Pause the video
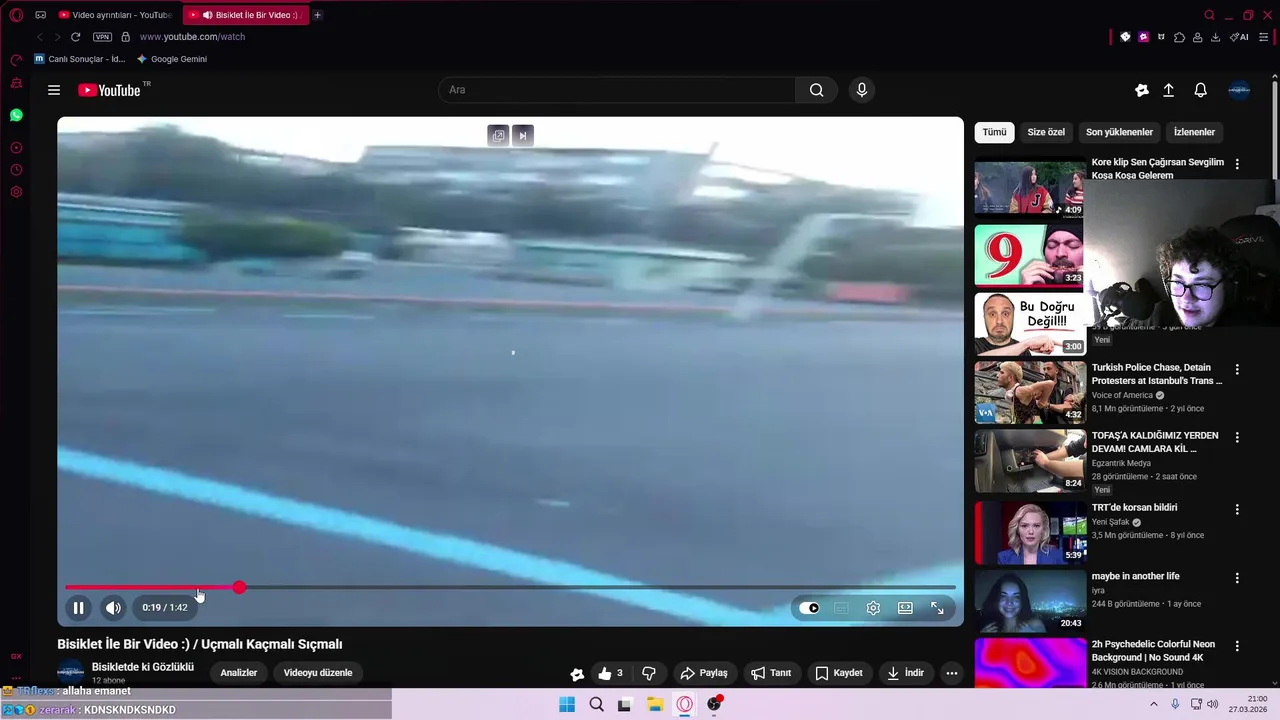Image resolution: width=1280 pixels, height=720 pixels. point(78,607)
